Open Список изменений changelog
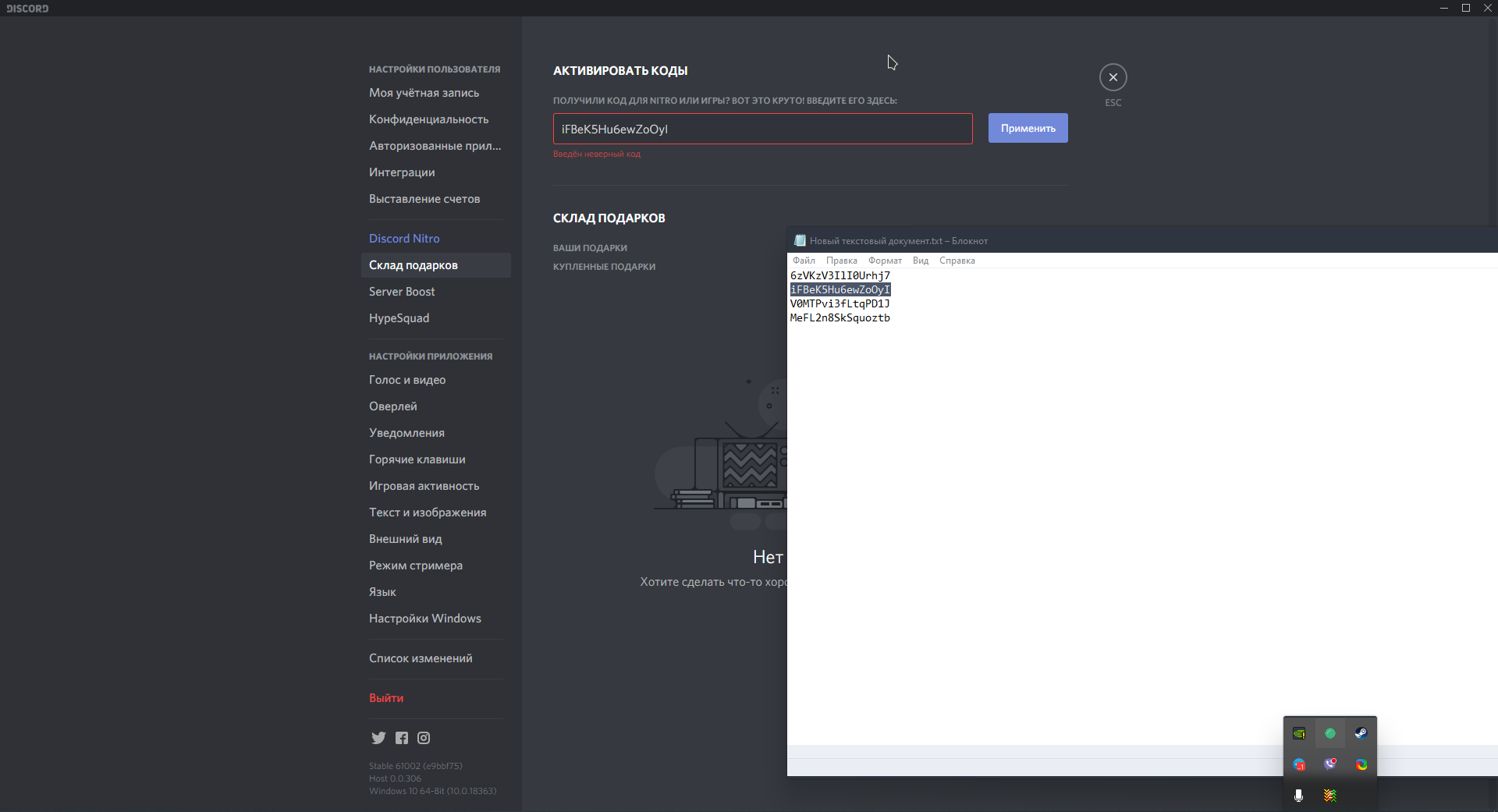 pos(435,658)
